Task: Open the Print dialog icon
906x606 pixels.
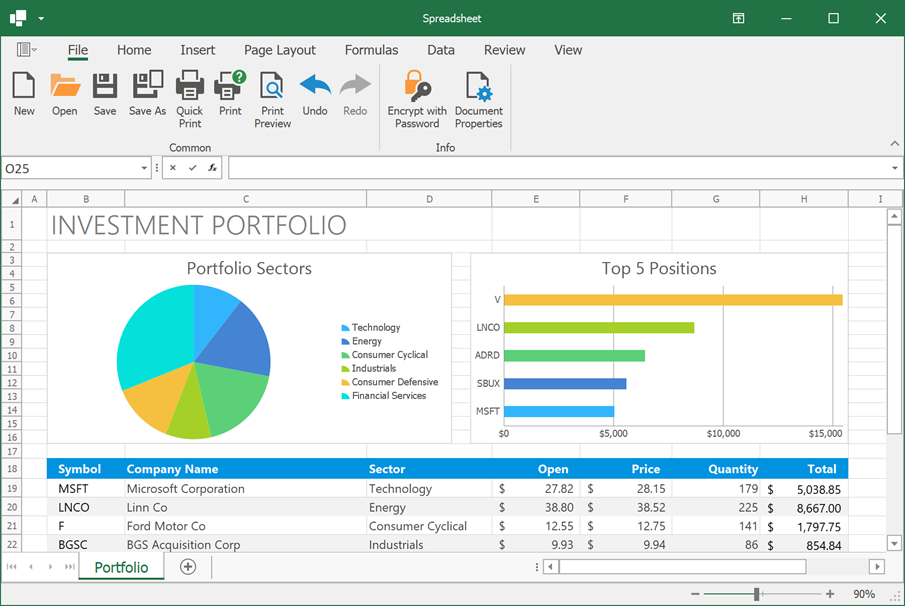Action: pos(230,94)
